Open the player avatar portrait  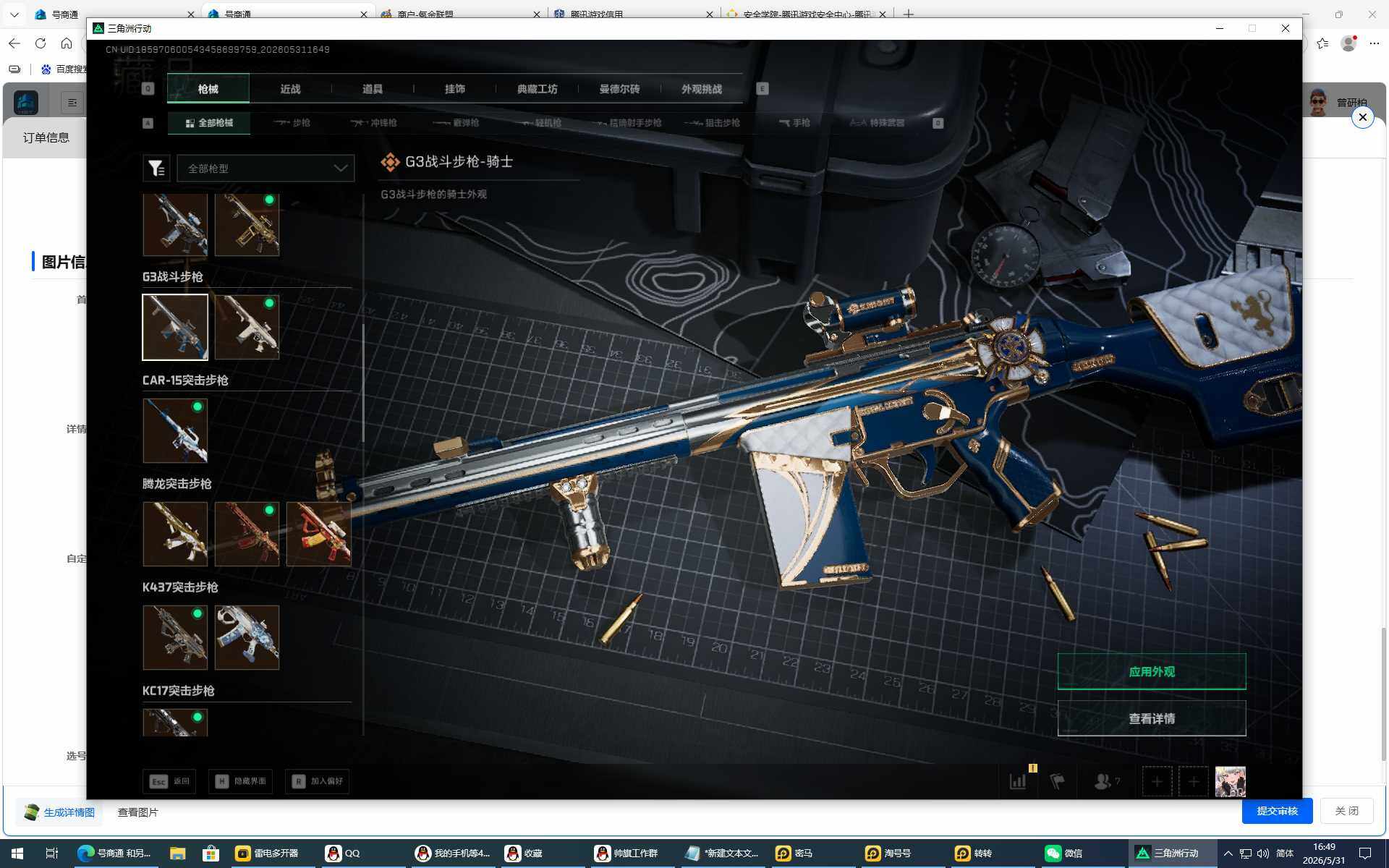click(x=1230, y=781)
